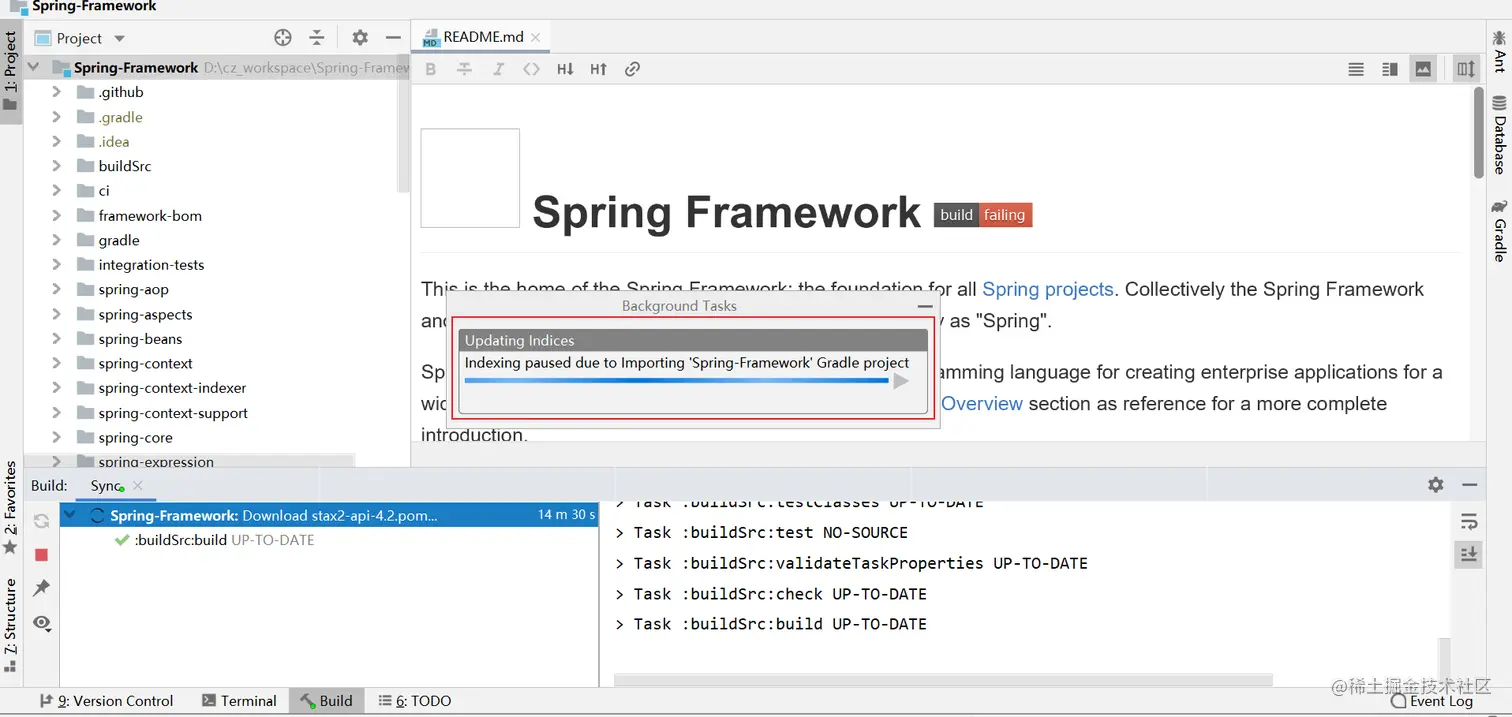This screenshot has width=1512, height=717.
Task: Toggle soft-wrap in build output
Action: point(1469,521)
